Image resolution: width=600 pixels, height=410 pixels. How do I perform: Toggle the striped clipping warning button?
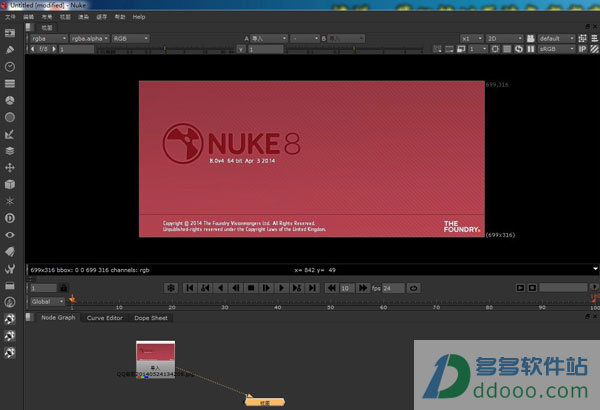point(594,49)
